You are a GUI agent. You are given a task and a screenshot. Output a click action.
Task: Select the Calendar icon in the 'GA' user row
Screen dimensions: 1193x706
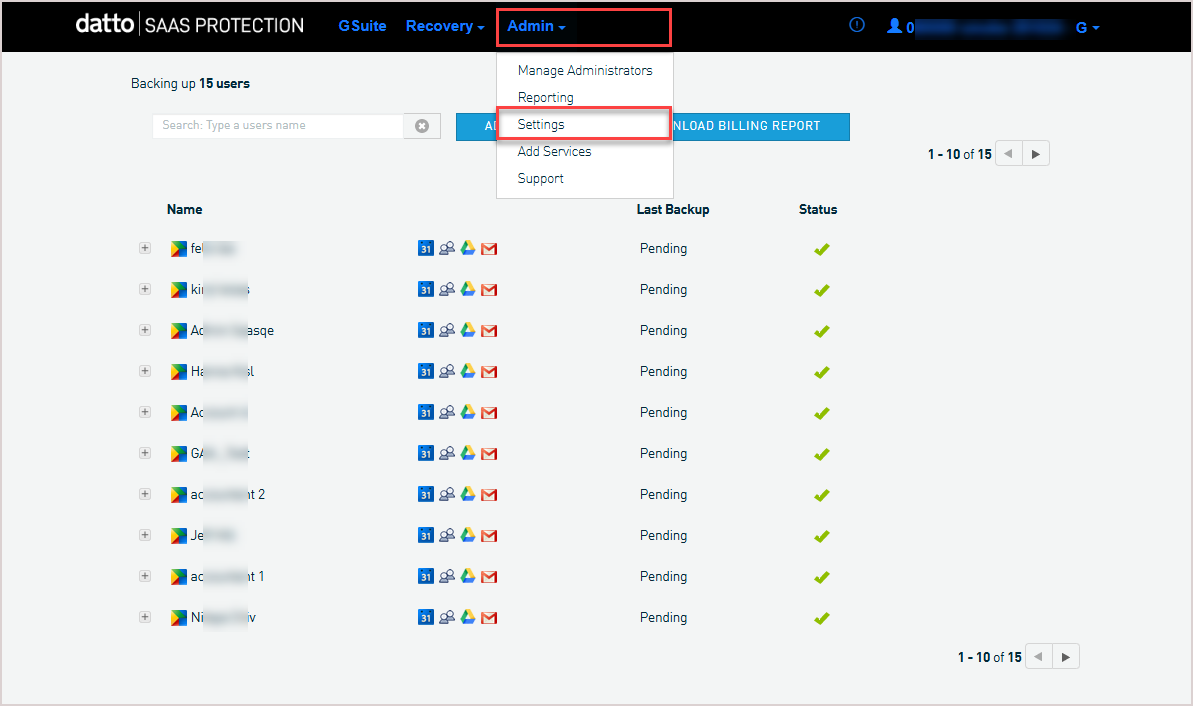pyautogui.click(x=426, y=453)
